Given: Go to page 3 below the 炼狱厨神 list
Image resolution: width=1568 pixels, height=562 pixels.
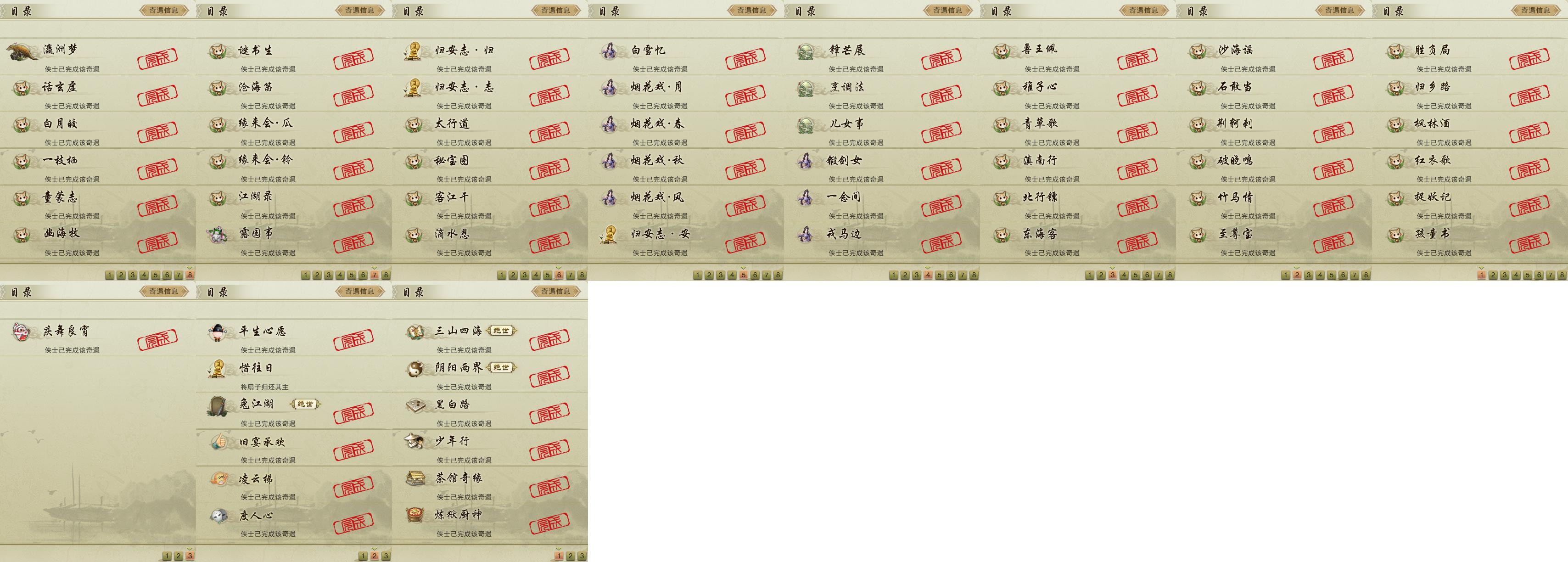Looking at the screenshot, I should click(582, 556).
